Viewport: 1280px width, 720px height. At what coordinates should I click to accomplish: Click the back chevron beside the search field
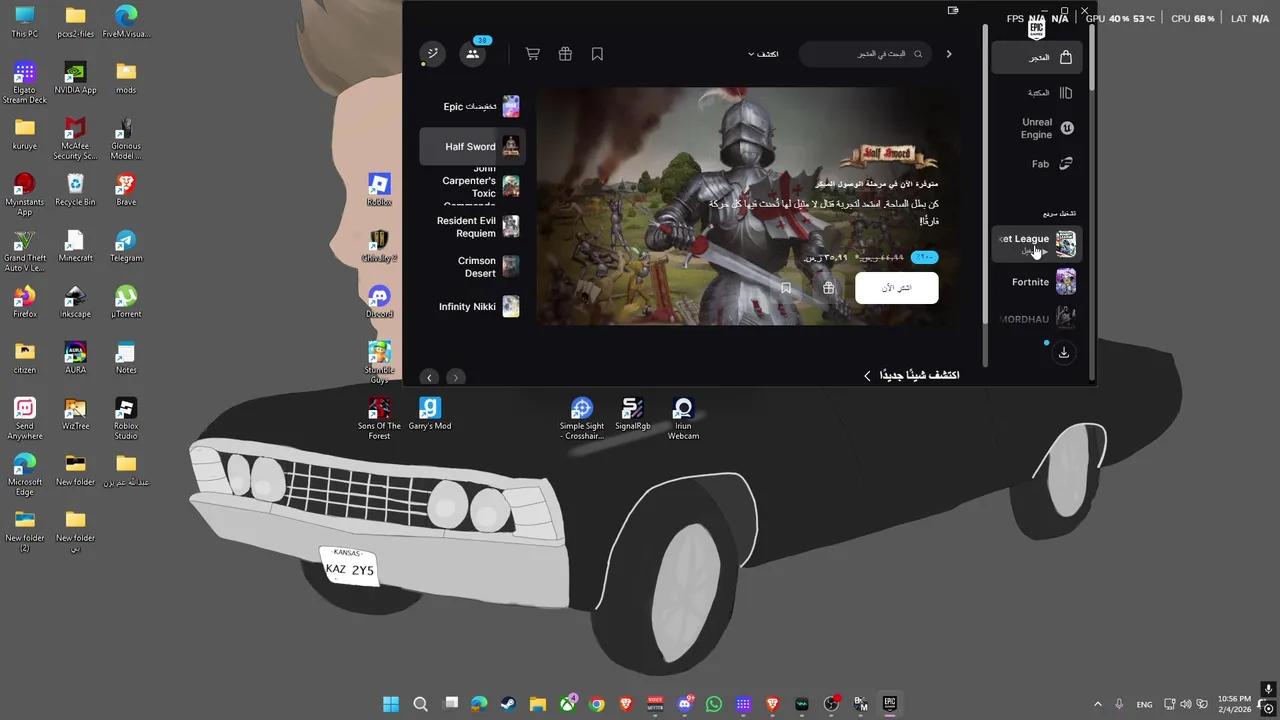[x=949, y=54]
